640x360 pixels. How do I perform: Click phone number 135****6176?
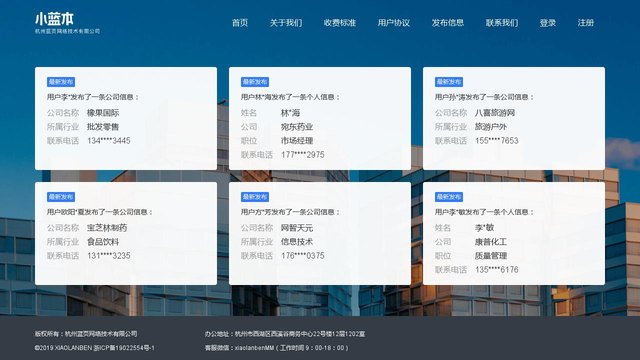[496, 270]
